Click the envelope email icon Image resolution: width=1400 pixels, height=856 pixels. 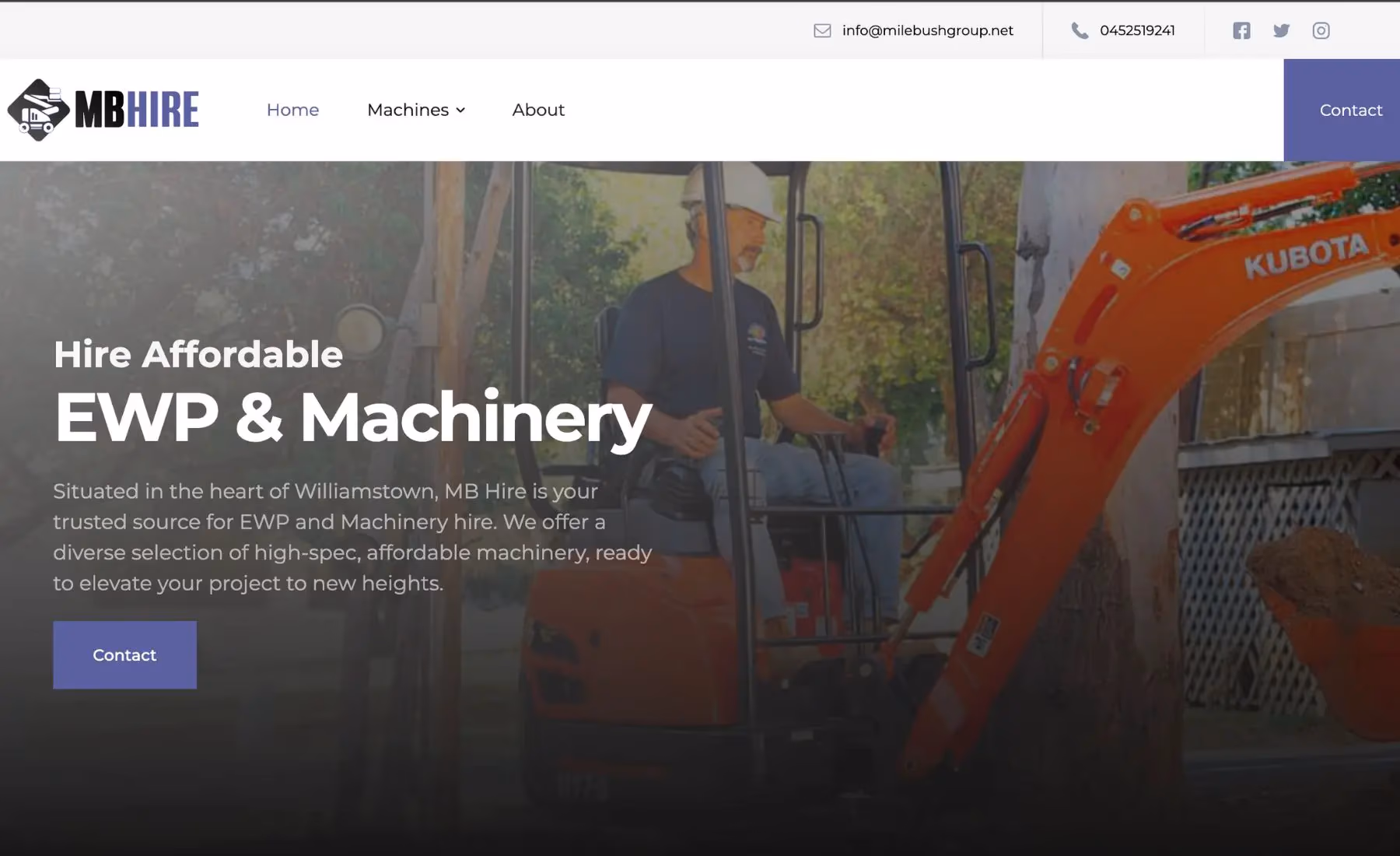(x=822, y=30)
